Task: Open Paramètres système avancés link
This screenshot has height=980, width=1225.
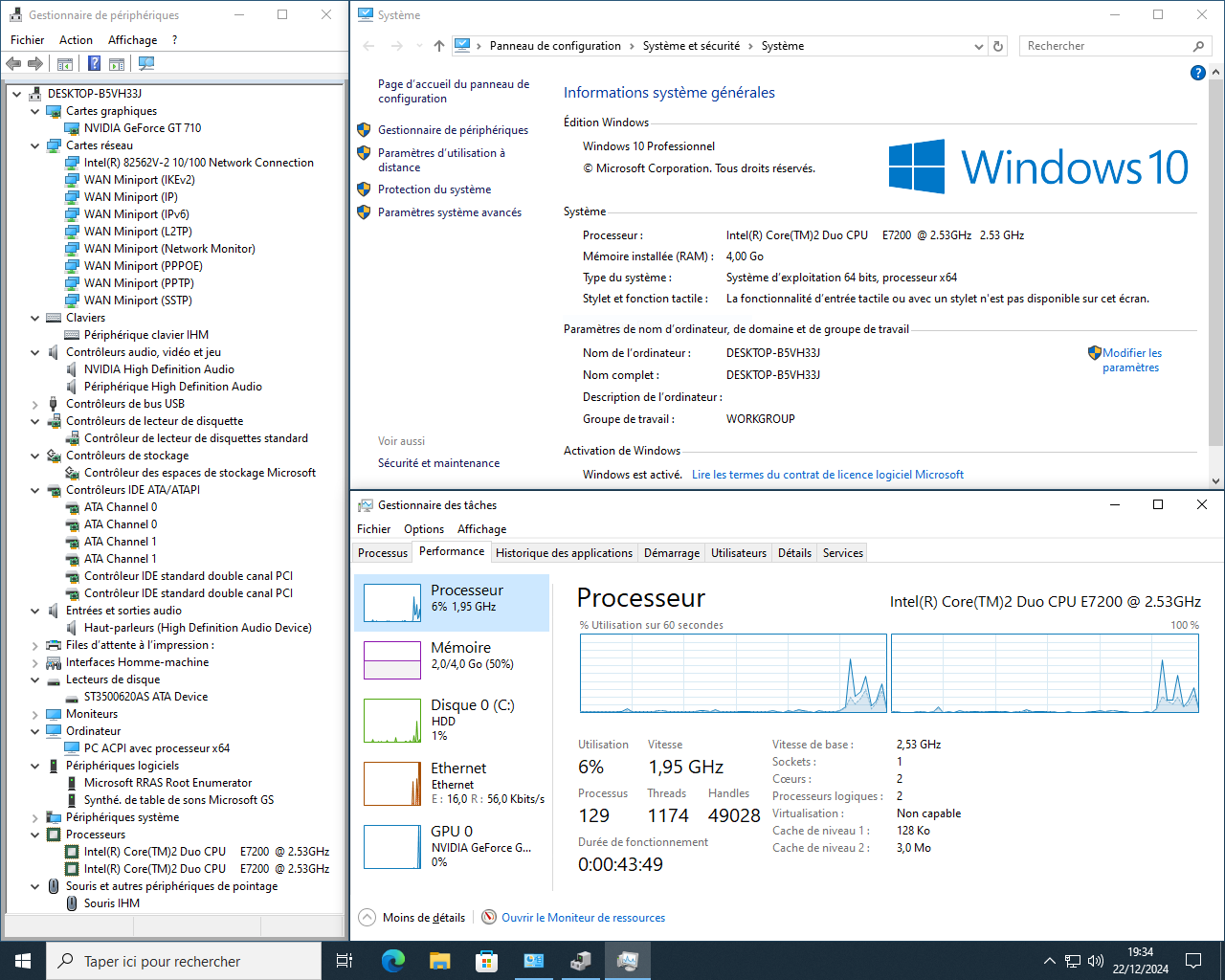Action: 450,212
